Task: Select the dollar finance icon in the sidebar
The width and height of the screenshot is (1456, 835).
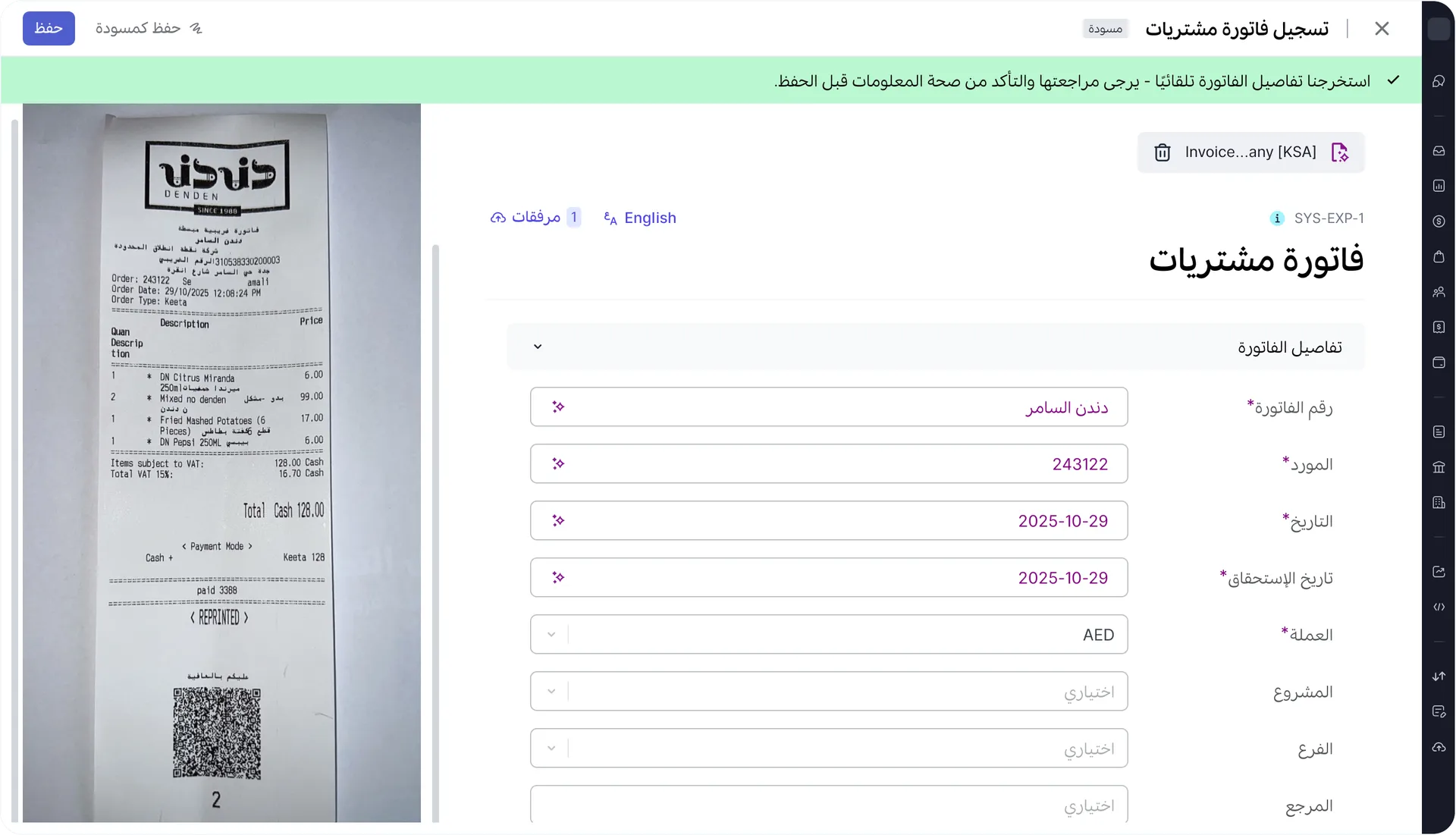Action: [x=1438, y=221]
